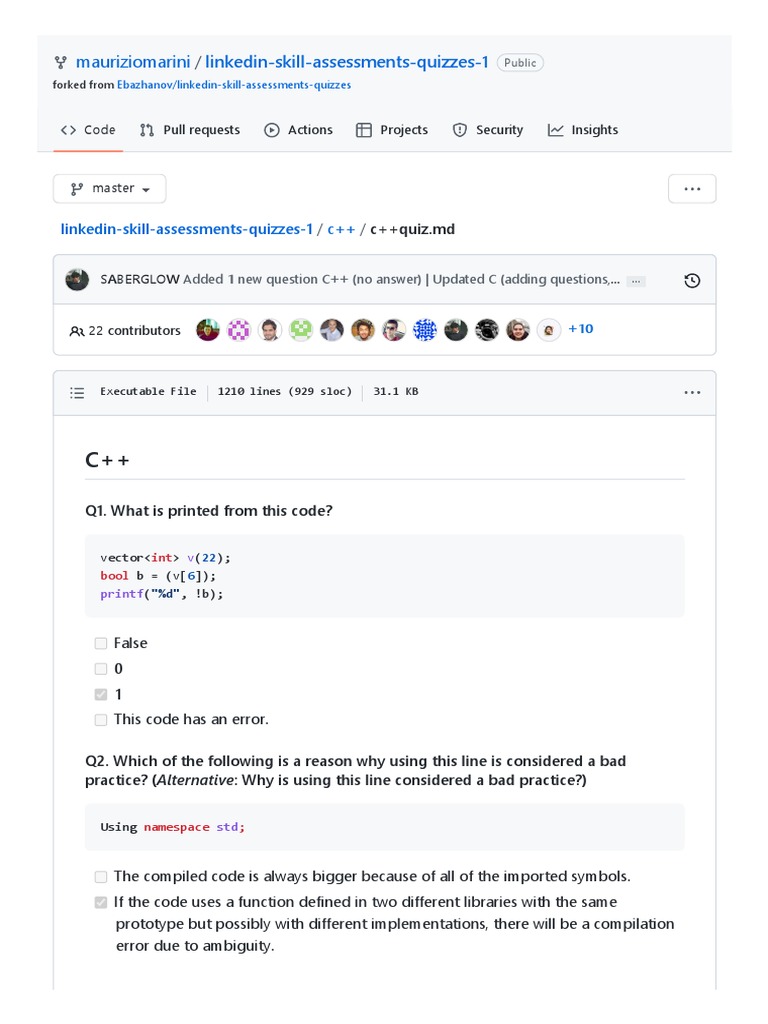Image resolution: width=768 pixels, height=1024 pixels.
Task: Check 'This code has an error' option
Action: pyautogui.click(x=101, y=719)
